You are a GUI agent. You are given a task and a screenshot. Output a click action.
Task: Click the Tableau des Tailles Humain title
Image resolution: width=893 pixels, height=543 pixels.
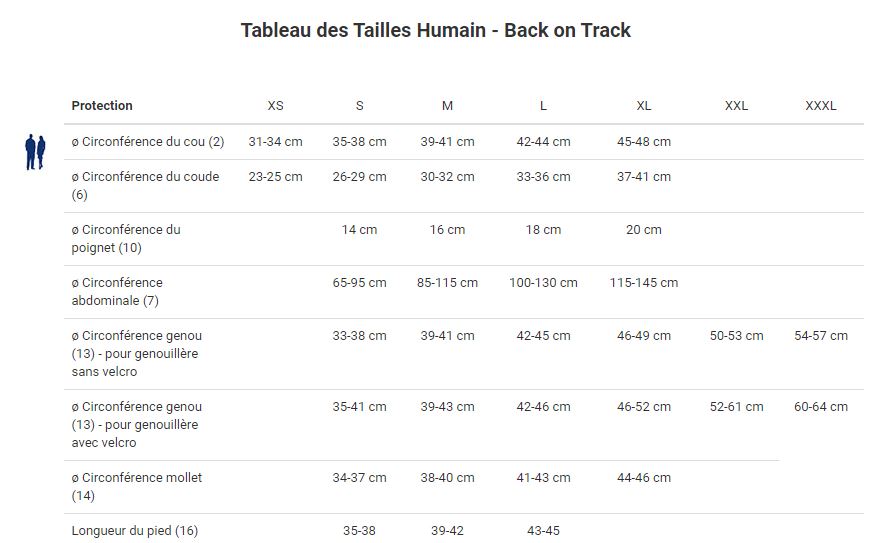click(435, 30)
